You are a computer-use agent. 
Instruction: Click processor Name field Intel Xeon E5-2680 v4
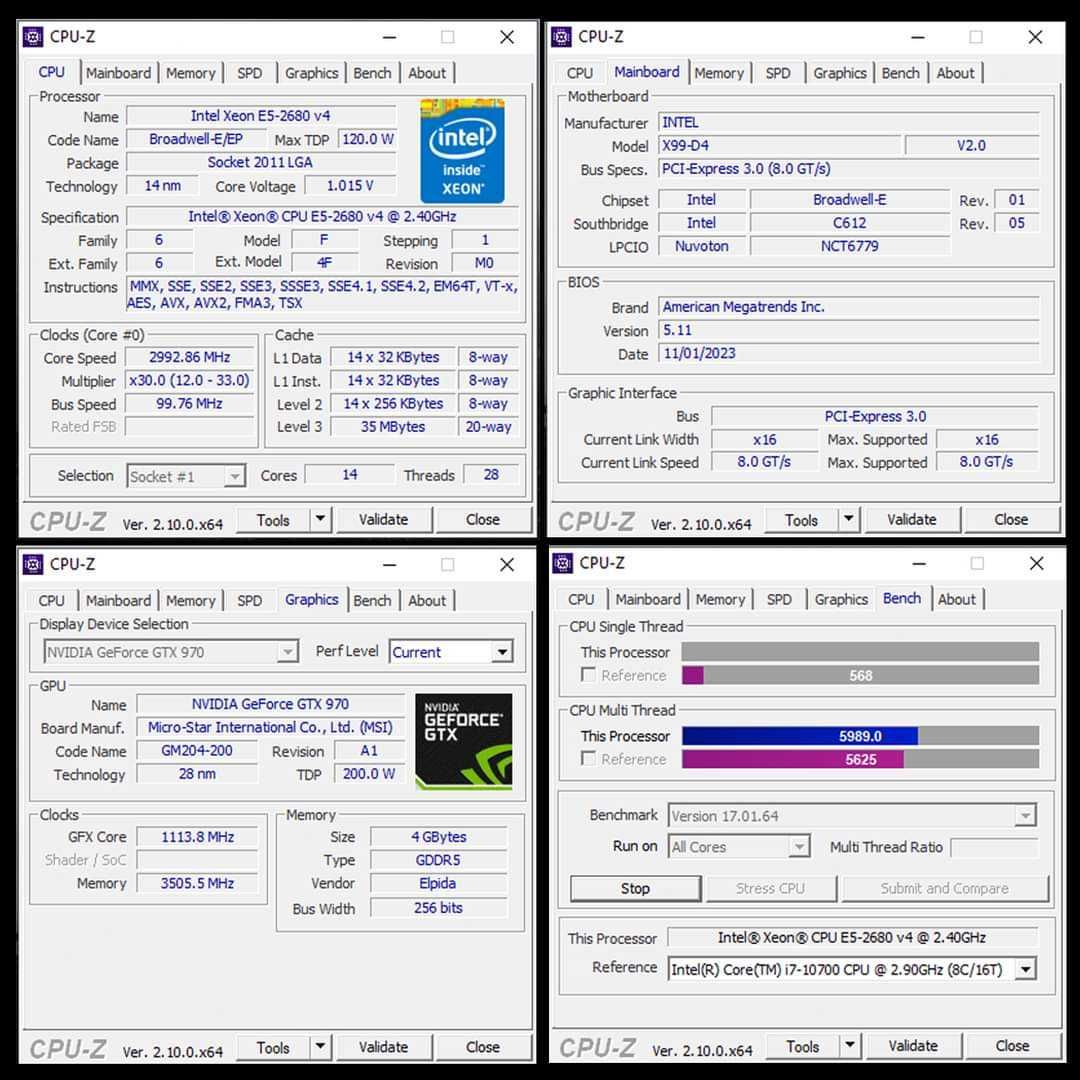pyautogui.click(x=261, y=116)
